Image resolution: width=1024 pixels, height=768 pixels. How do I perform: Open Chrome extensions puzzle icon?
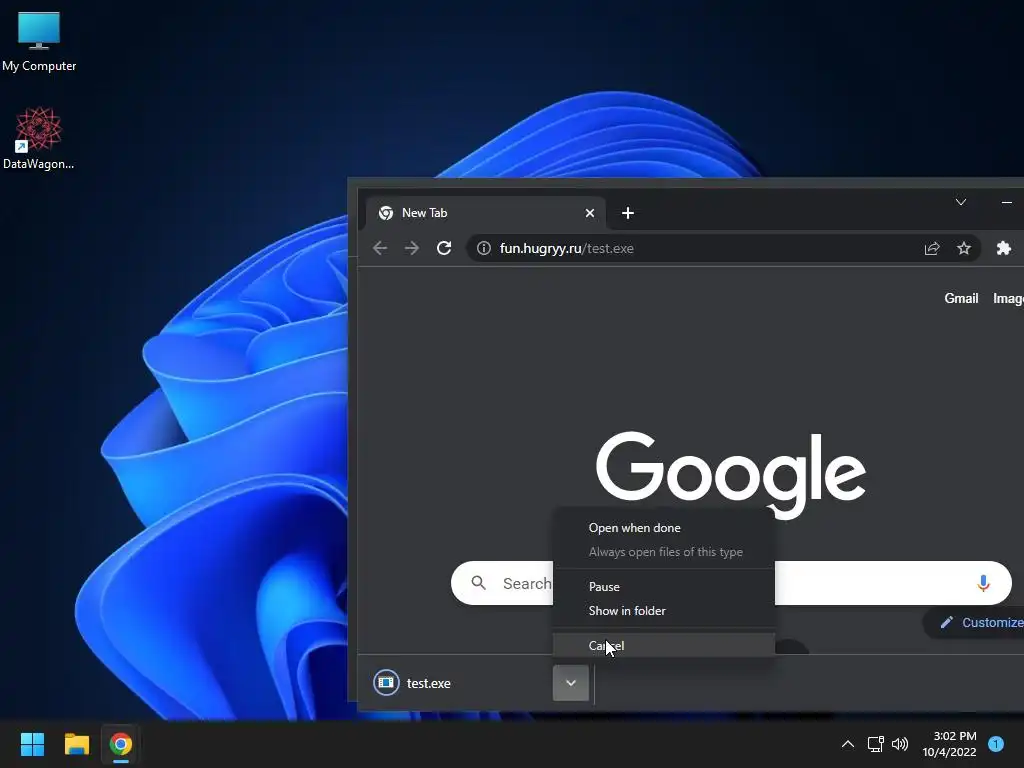[x=1004, y=248]
